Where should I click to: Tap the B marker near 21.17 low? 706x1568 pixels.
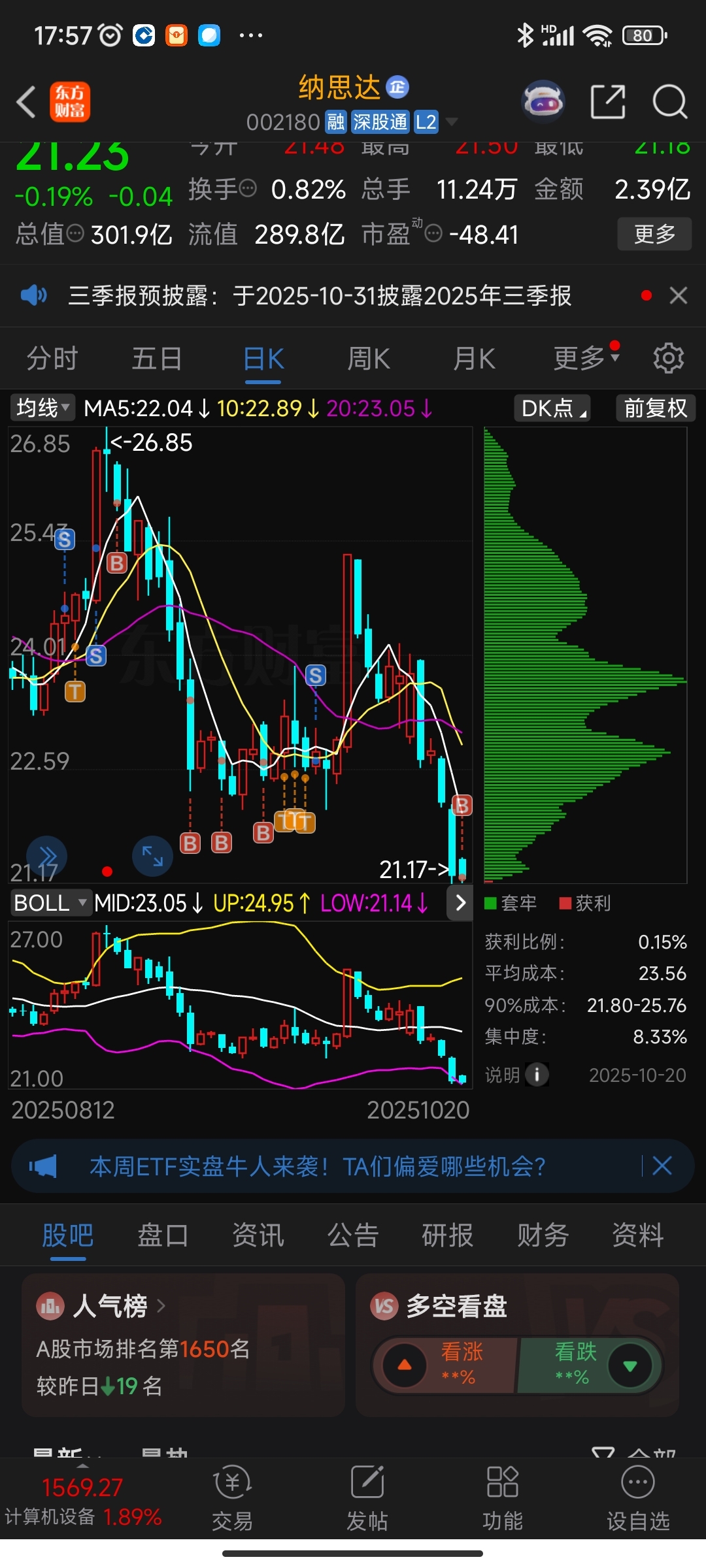[462, 805]
